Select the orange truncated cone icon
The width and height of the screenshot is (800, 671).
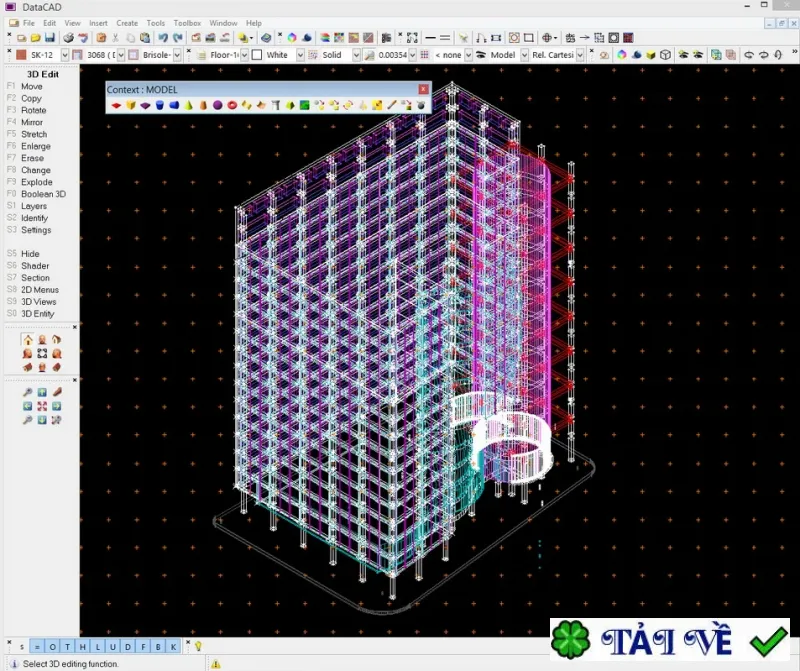click(203, 106)
